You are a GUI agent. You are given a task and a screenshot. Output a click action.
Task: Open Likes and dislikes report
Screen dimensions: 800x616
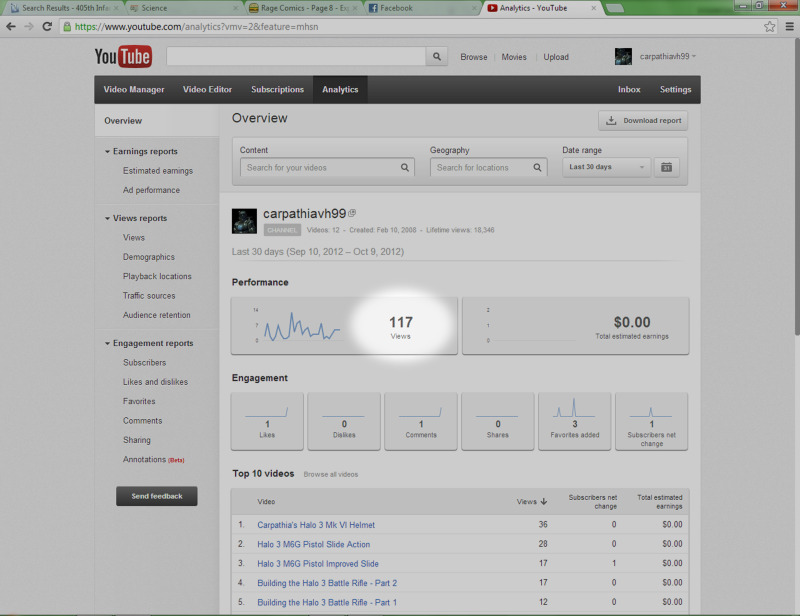click(155, 382)
